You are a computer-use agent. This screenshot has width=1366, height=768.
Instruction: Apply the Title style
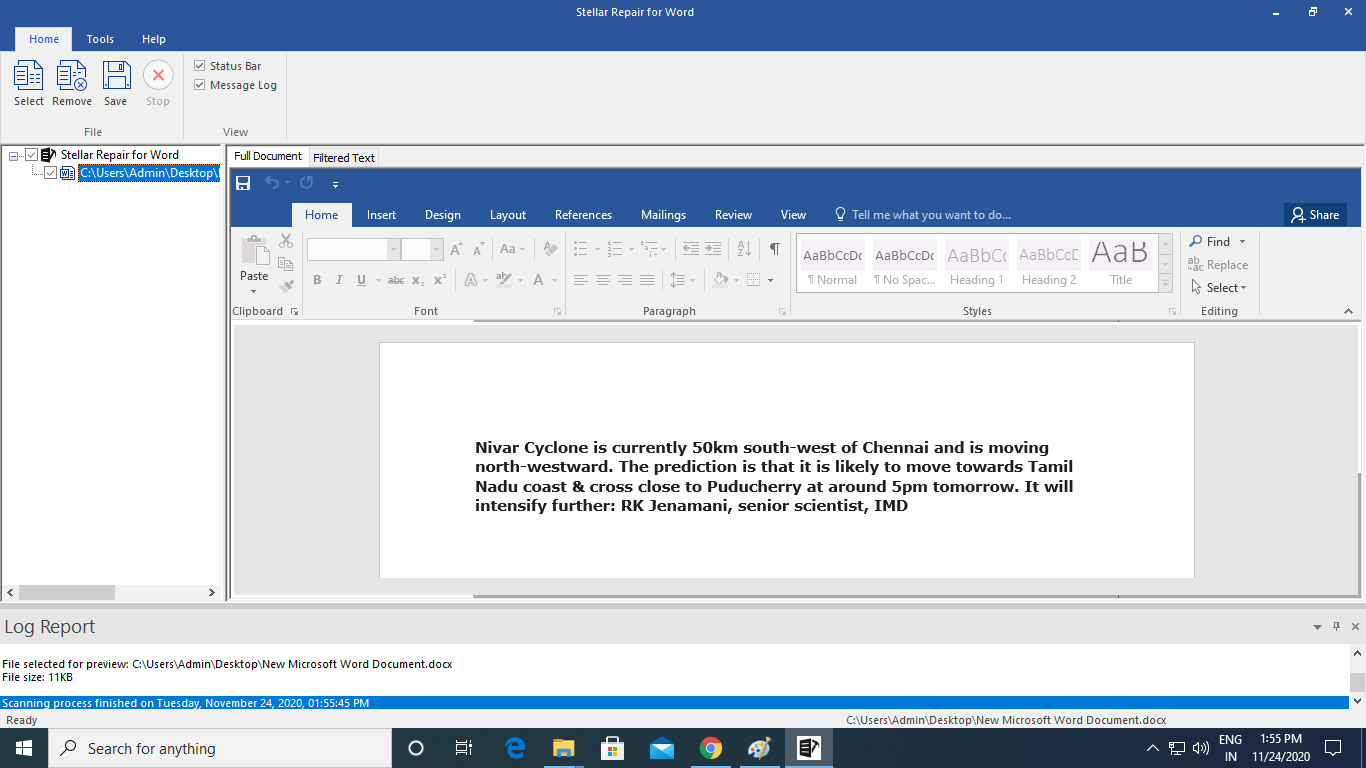tap(1121, 265)
